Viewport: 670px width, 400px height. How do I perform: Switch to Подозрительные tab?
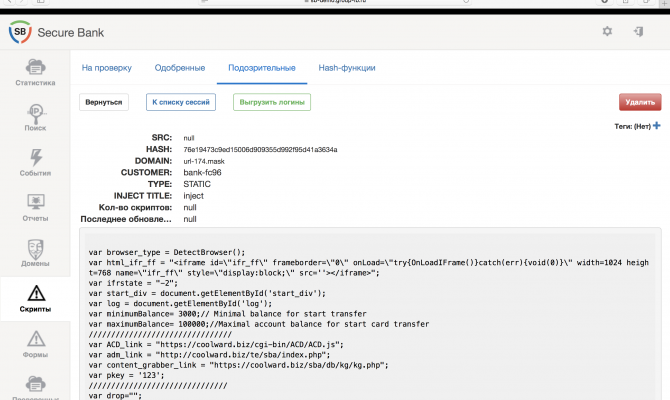coord(262,68)
